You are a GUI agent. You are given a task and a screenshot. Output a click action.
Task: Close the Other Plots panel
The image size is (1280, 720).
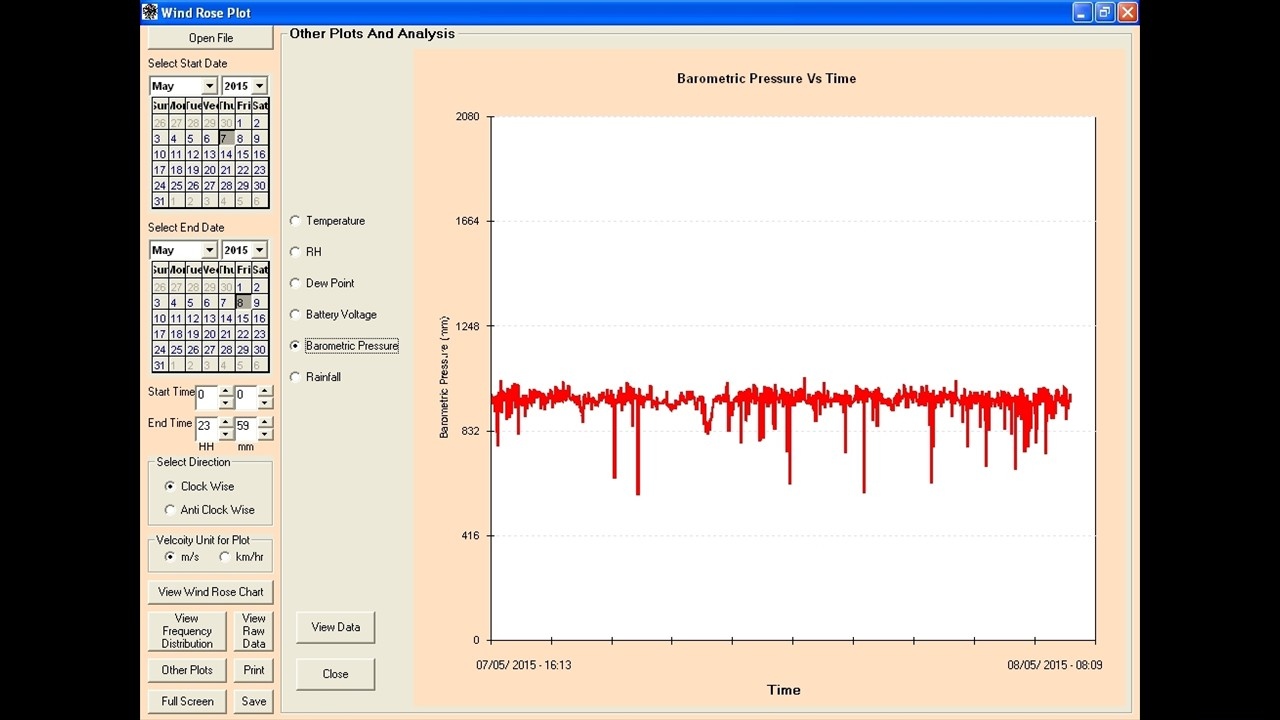tap(335, 674)
